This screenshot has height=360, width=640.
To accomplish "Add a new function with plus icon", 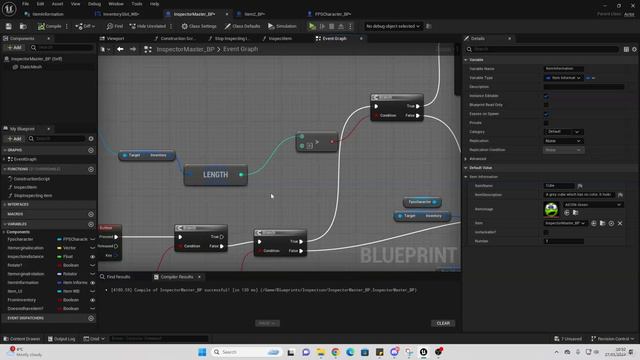I will tap(91, 169).
